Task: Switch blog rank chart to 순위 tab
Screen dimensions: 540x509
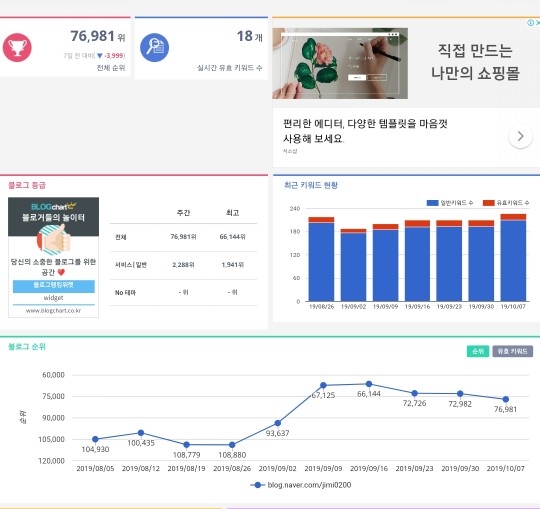Action: [x=478, y=351]
